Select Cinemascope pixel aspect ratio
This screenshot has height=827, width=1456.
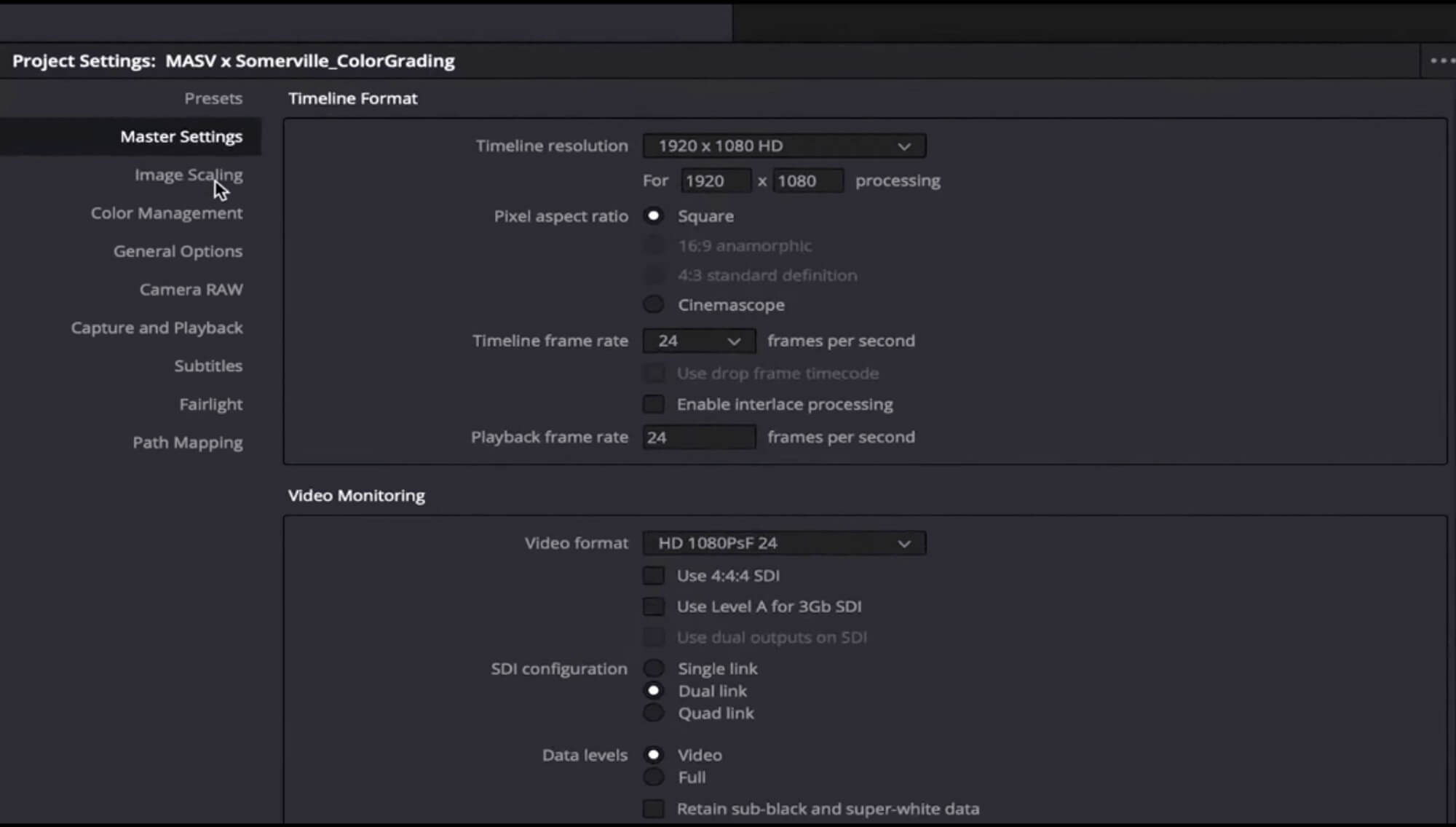653,304
